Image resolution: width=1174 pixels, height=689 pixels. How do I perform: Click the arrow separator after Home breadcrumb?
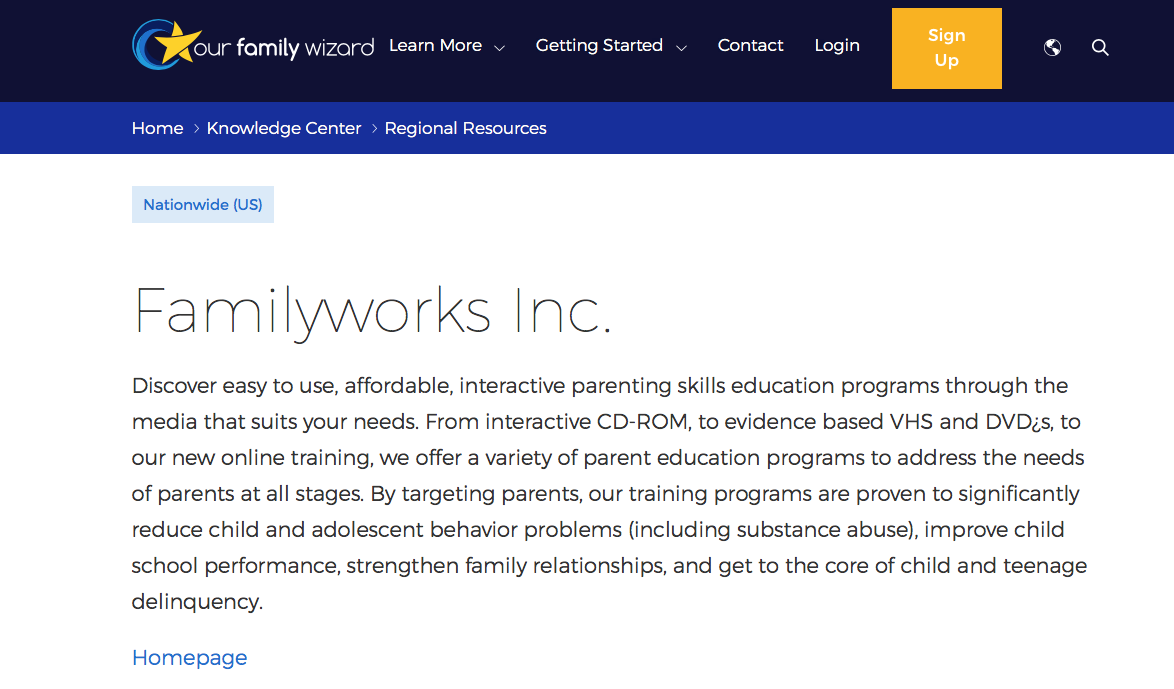(196, 129)
